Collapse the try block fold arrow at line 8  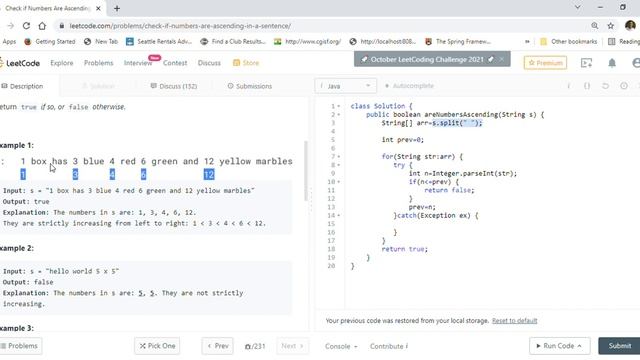tap(339, 165)
